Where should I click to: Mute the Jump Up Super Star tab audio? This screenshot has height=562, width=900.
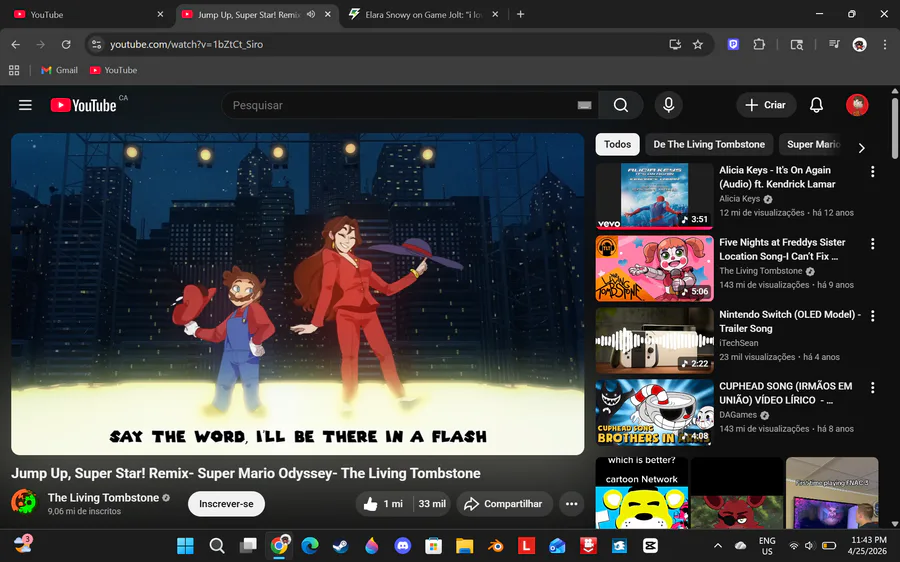click(x=311, y=14)
